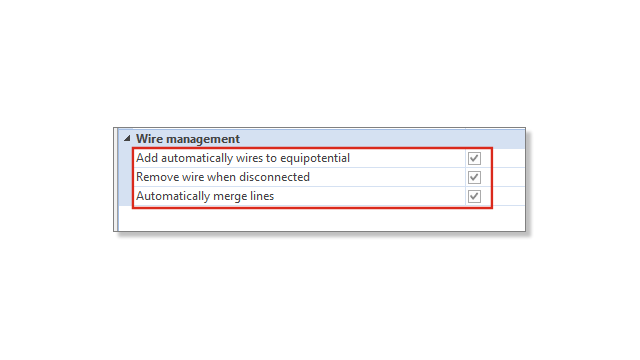Toggle the Automatically merge lines checkbox
640x360 pixels.
474,196
